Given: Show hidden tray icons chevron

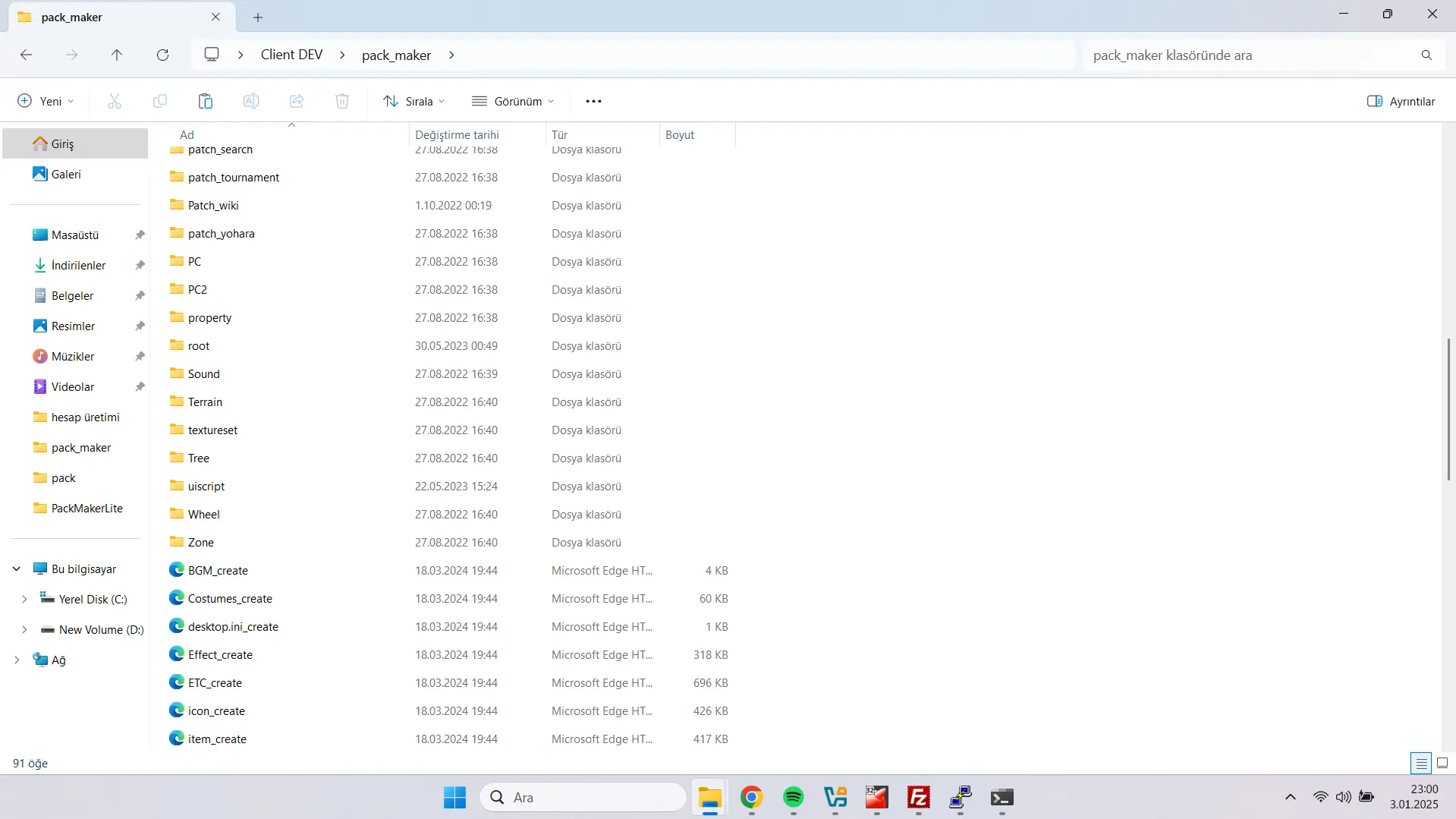Looking at the screenshot, I should tap(1290, 797).
